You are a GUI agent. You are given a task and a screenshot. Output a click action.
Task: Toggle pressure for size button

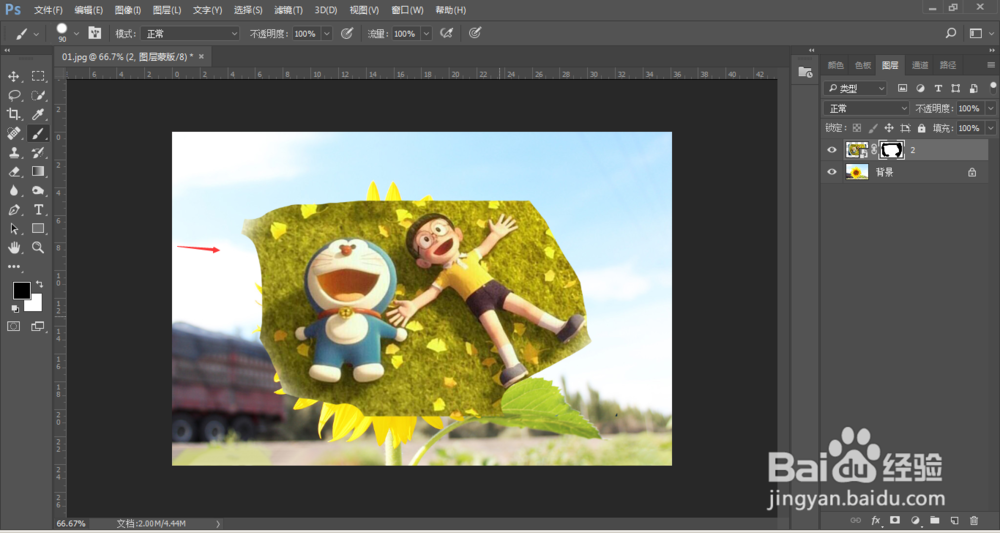tap(474, 33)
